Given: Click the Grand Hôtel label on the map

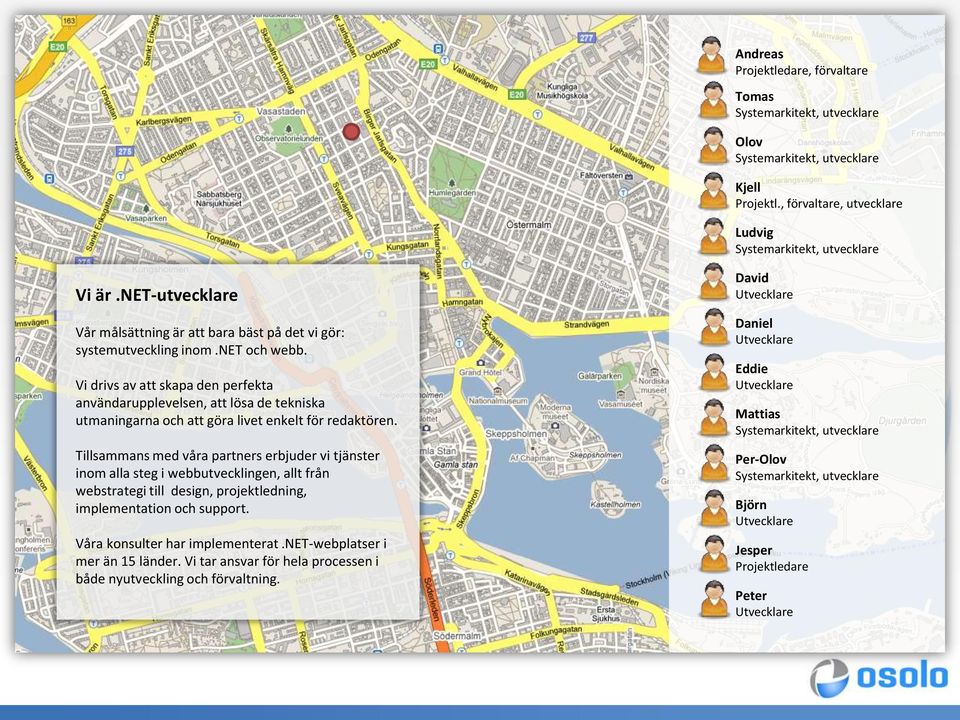Looking at the screenshot, I should pyautogui.click(x=480, y=372).
